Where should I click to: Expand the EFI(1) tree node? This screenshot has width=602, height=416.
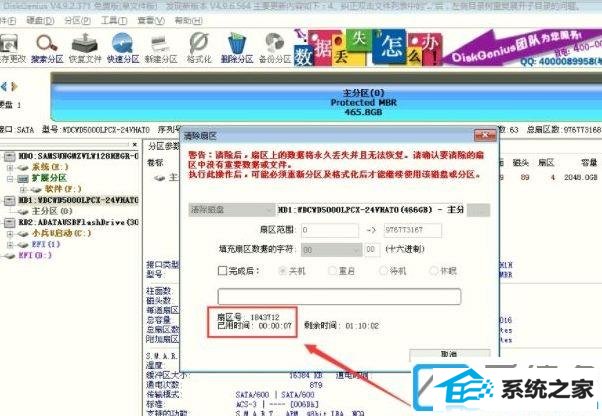coord(10,244)
